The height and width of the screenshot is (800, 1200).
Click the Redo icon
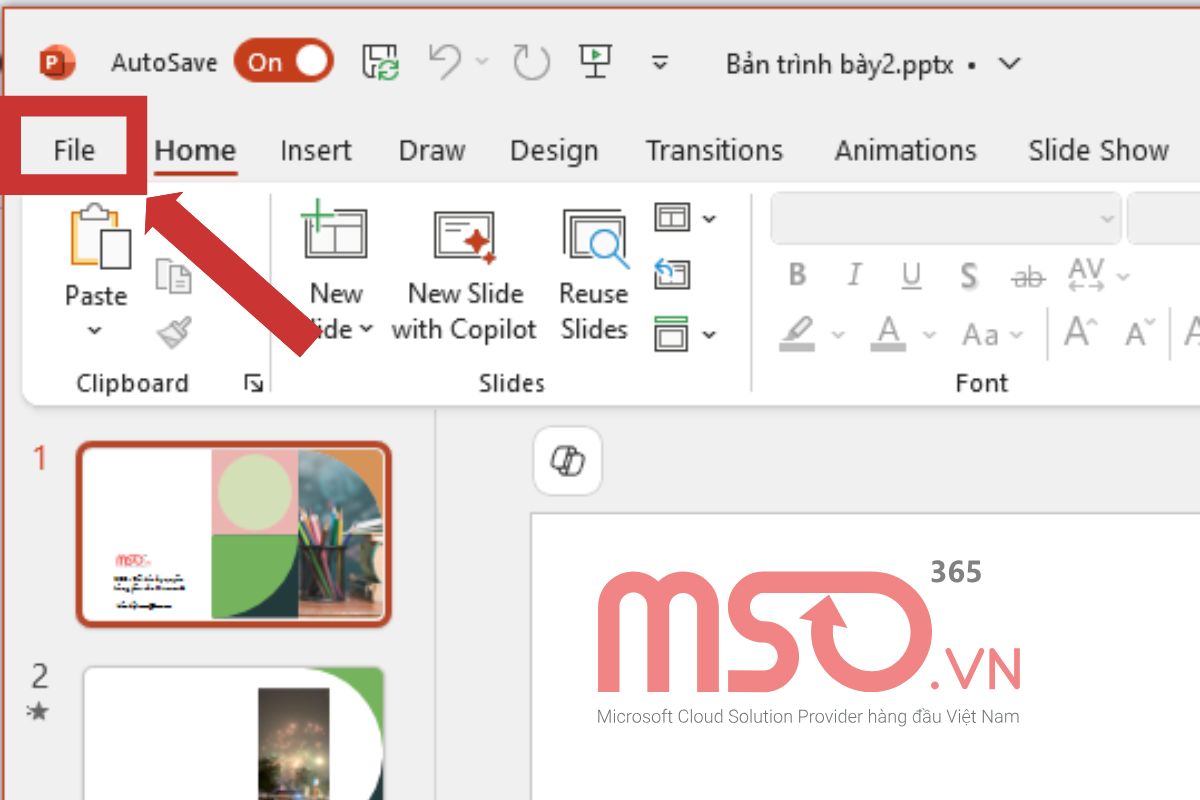[x=531, y=62]
